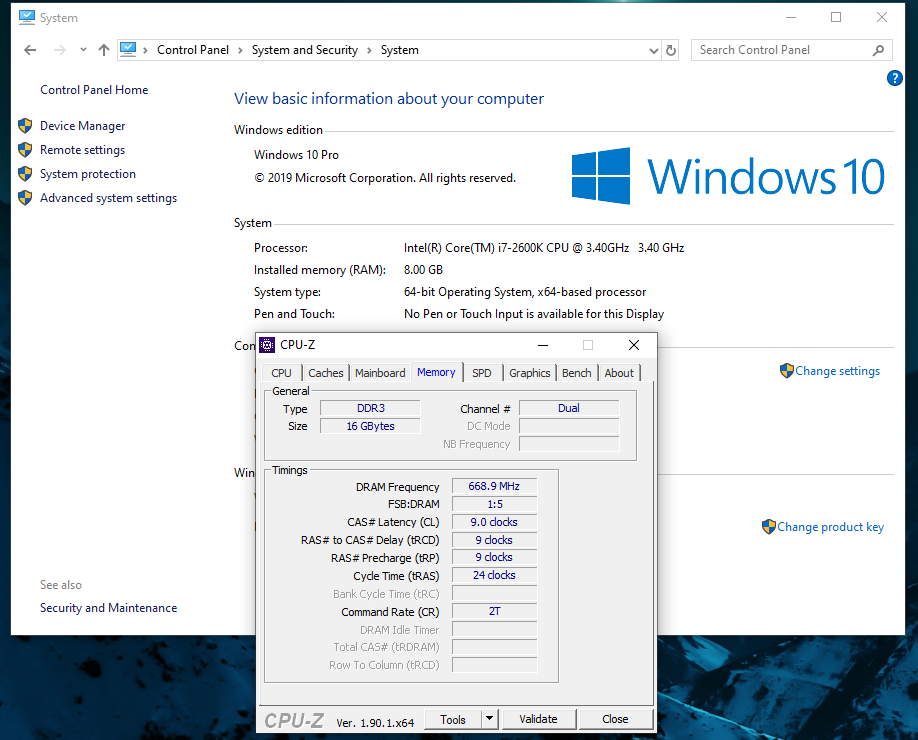918x740 pixels.
Task: Click shield icon beside Advanced system settings
Action: tap(25, 197)
